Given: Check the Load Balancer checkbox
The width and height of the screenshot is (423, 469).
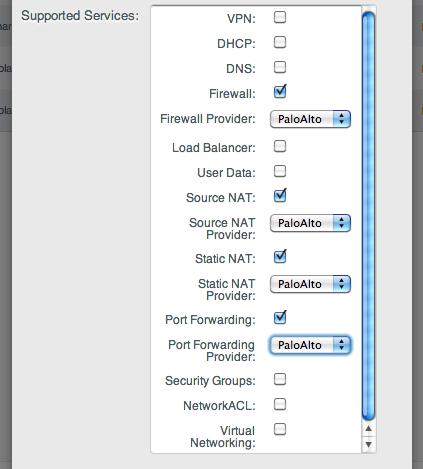Looking at the screenshot, I should (x=280, y=146).
